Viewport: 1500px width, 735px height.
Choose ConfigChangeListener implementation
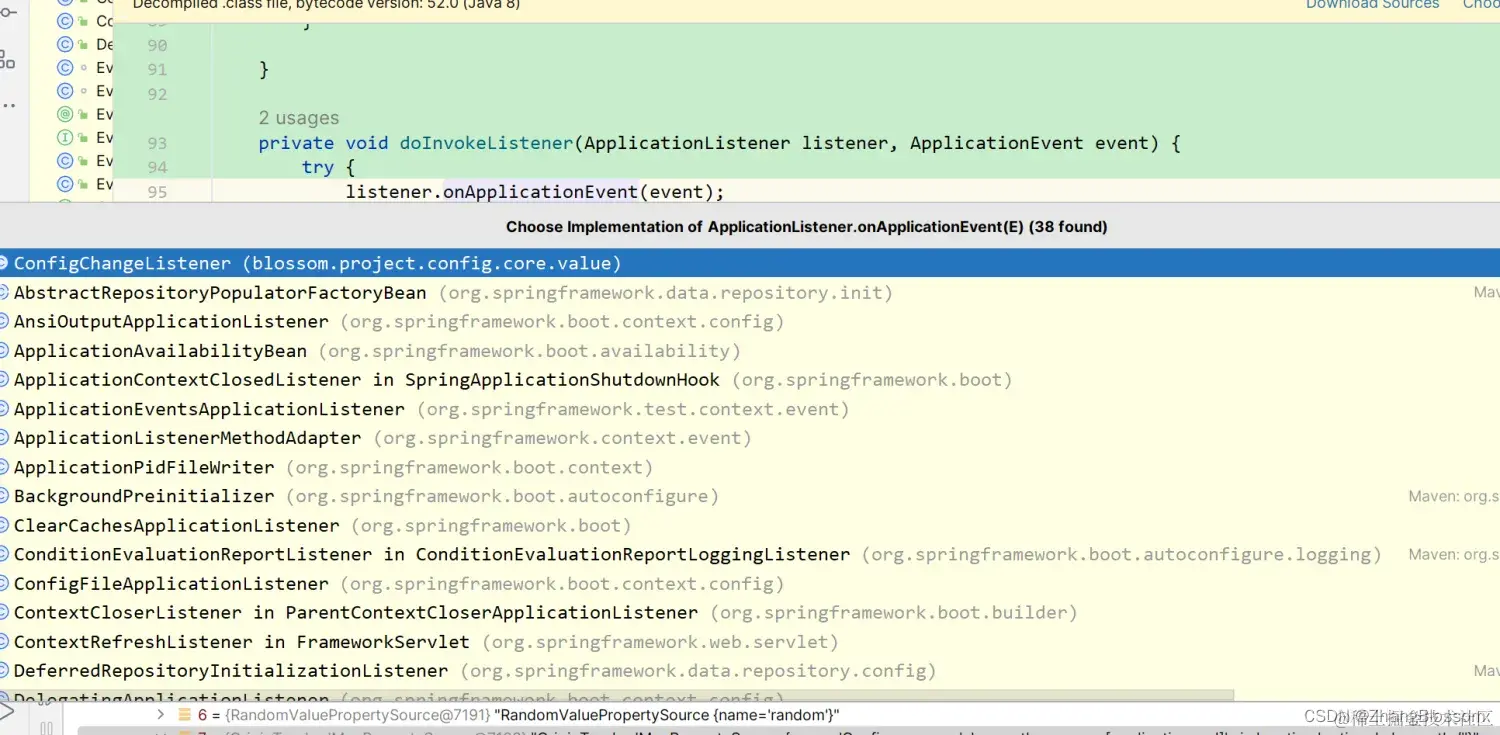click(750, 263)
